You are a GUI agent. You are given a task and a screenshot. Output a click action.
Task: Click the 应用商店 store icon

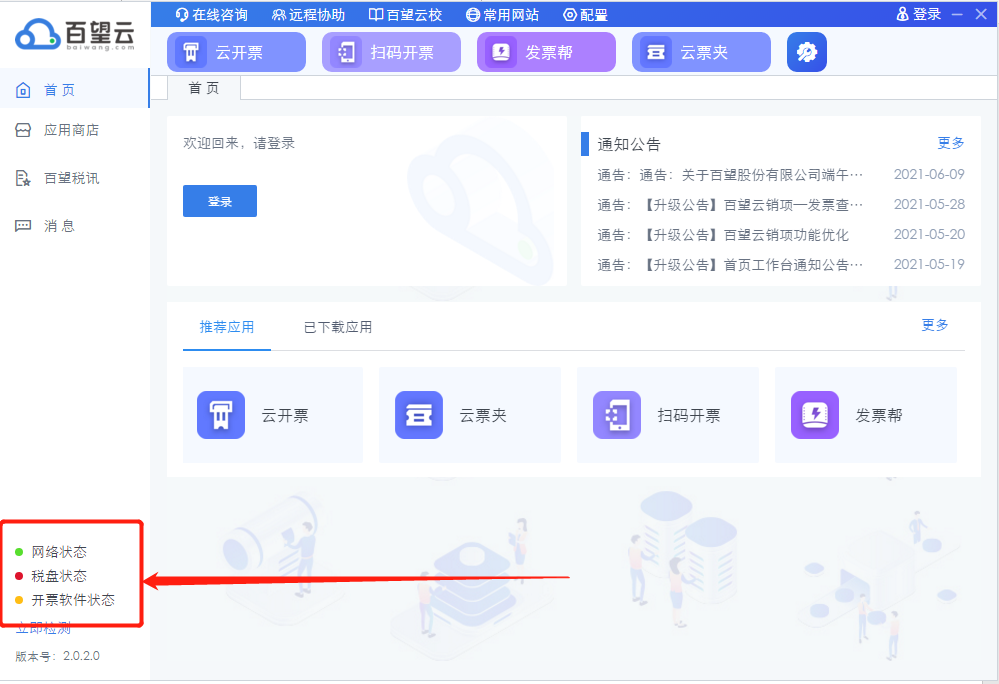(23, 130)
